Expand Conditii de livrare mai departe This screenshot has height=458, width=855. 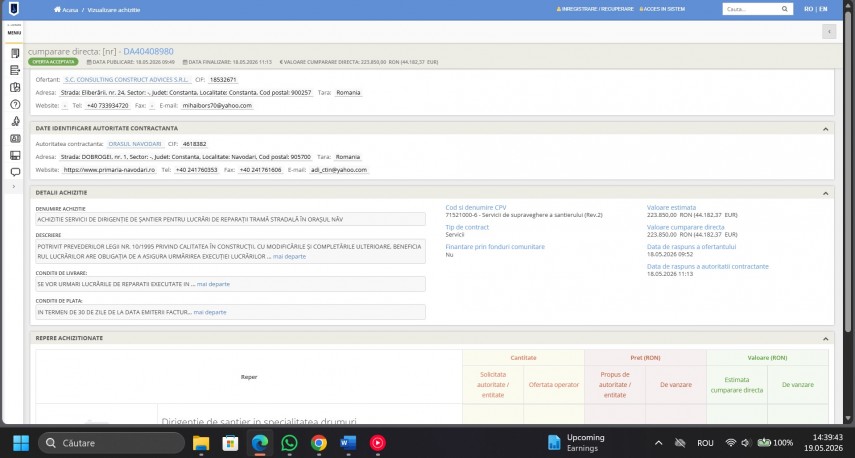(213, 284)
